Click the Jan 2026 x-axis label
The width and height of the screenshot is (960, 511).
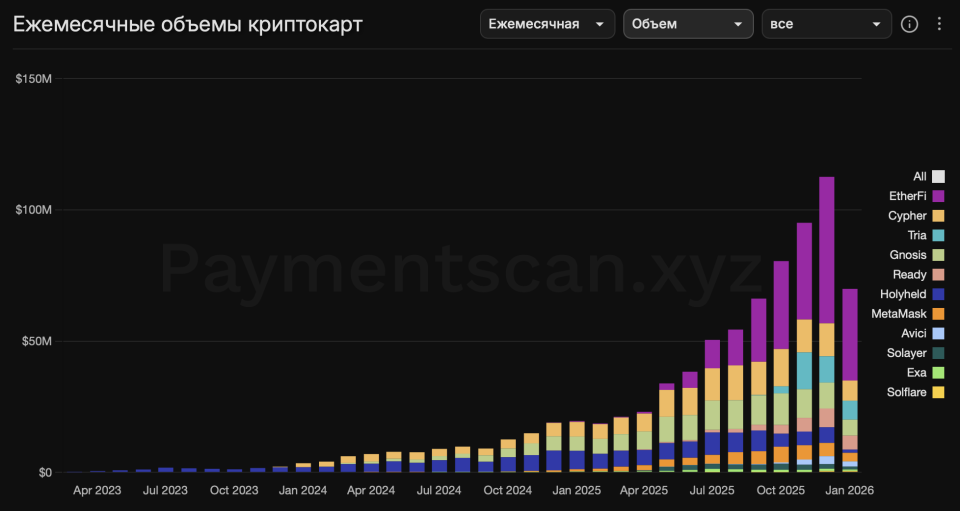(x=849, y=490)
